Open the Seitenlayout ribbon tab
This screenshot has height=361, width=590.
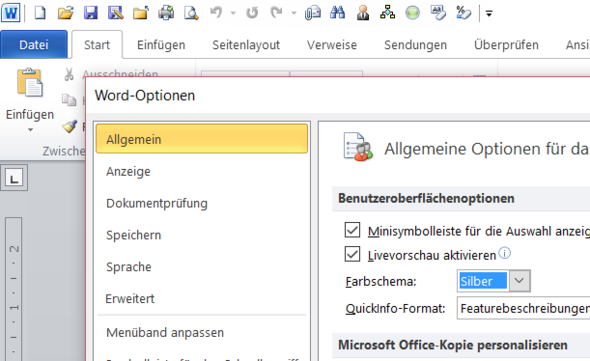(x=246, y=45)
